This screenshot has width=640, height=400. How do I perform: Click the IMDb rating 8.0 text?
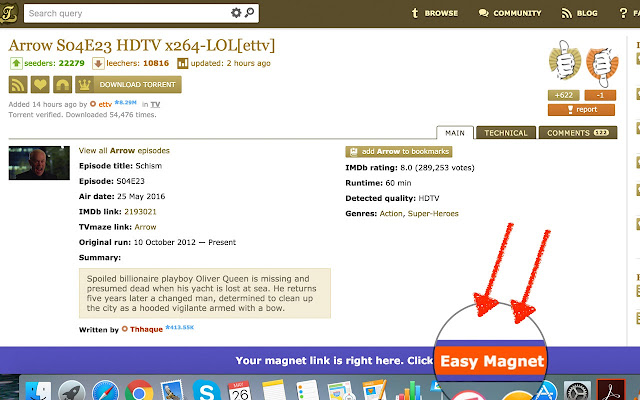tap(410, 168)
